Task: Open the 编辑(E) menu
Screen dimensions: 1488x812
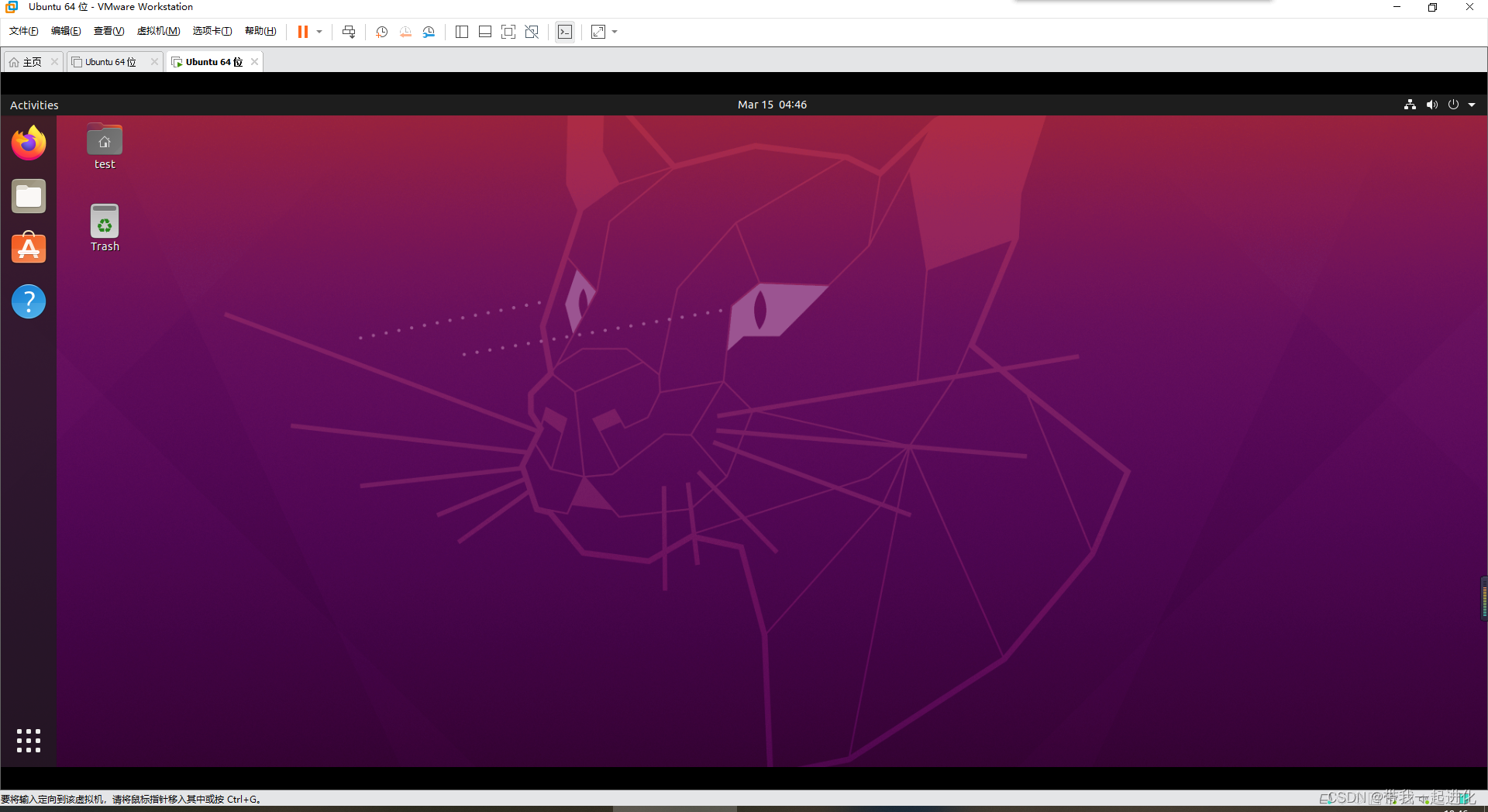Action: pos(66,31)
